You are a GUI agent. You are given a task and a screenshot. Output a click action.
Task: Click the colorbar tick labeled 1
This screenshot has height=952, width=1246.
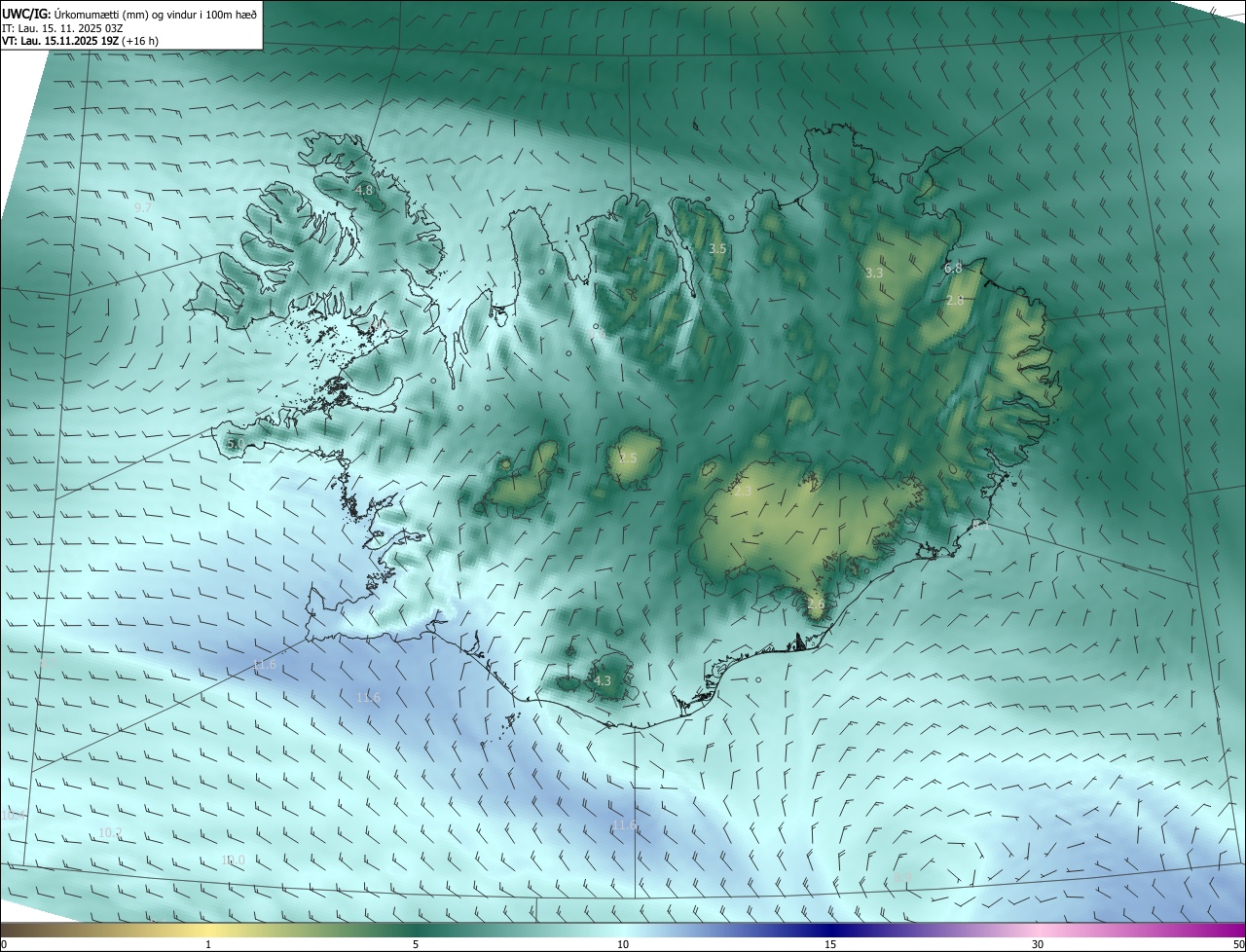[208, 945]
